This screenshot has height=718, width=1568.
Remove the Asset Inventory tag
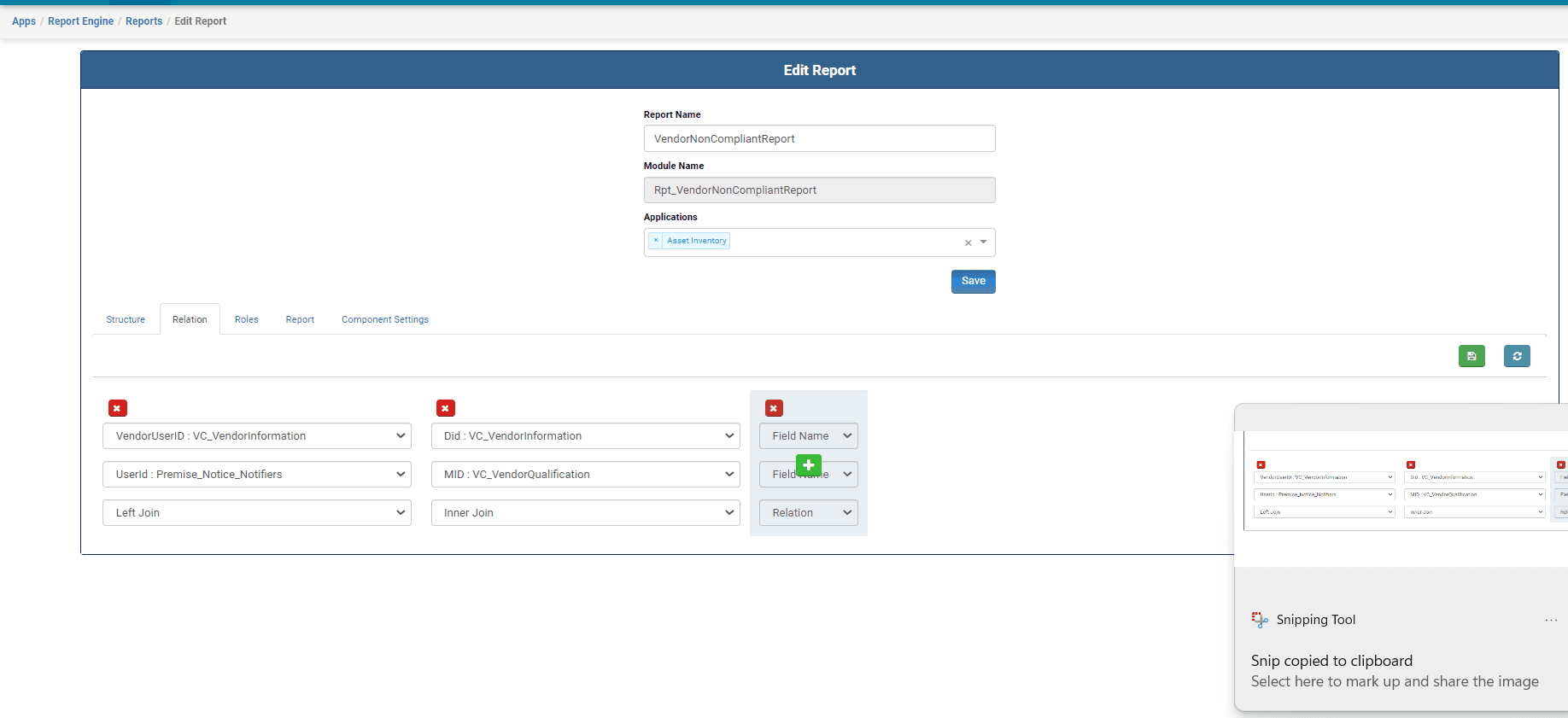coord(656,241)
